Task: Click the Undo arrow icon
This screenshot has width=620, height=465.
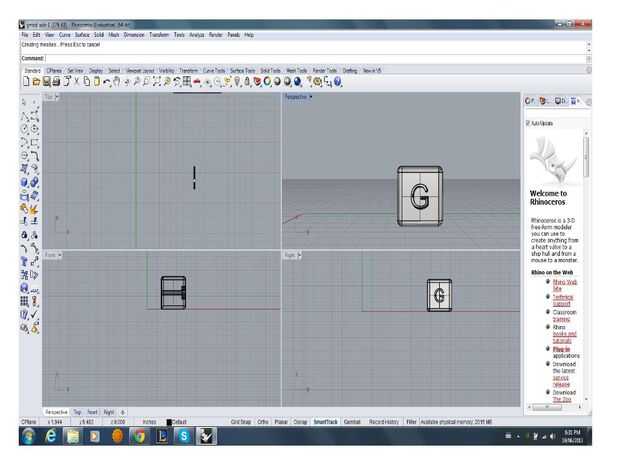Action: click(107, 82)
